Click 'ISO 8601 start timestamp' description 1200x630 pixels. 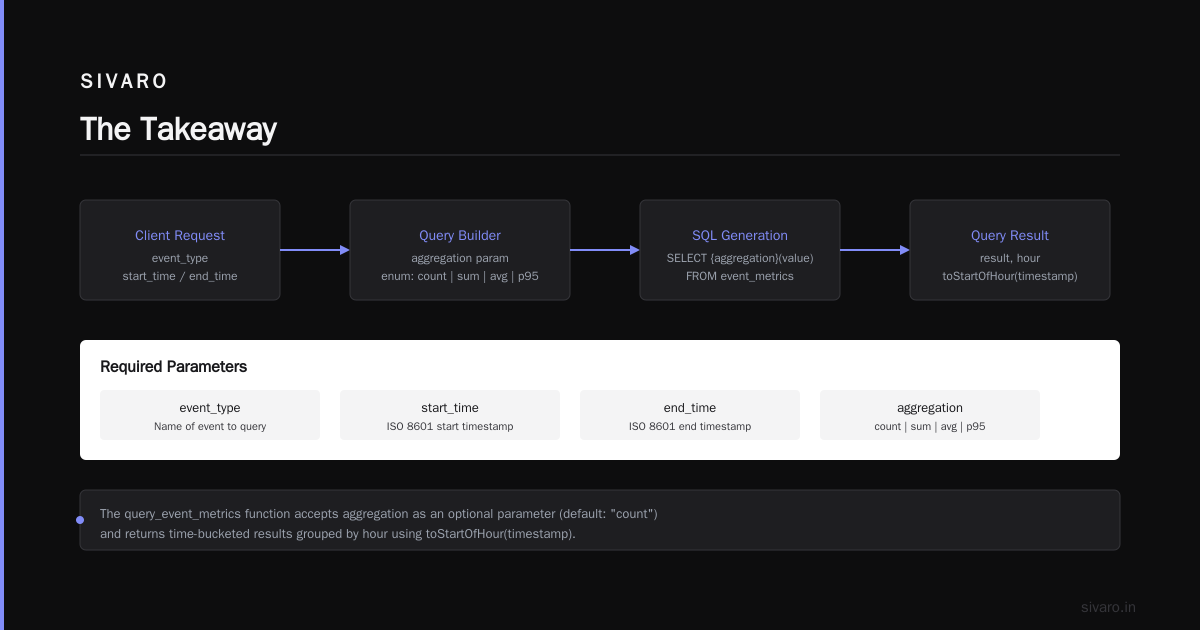(450, 426)
